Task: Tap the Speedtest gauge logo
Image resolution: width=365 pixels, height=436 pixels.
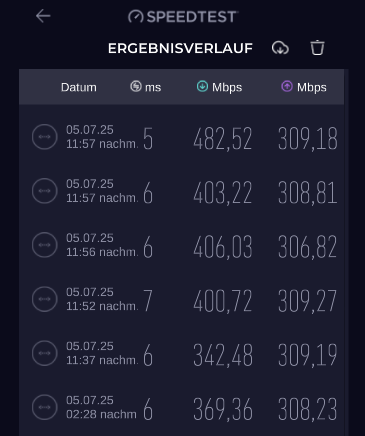Action: [136, 16]
